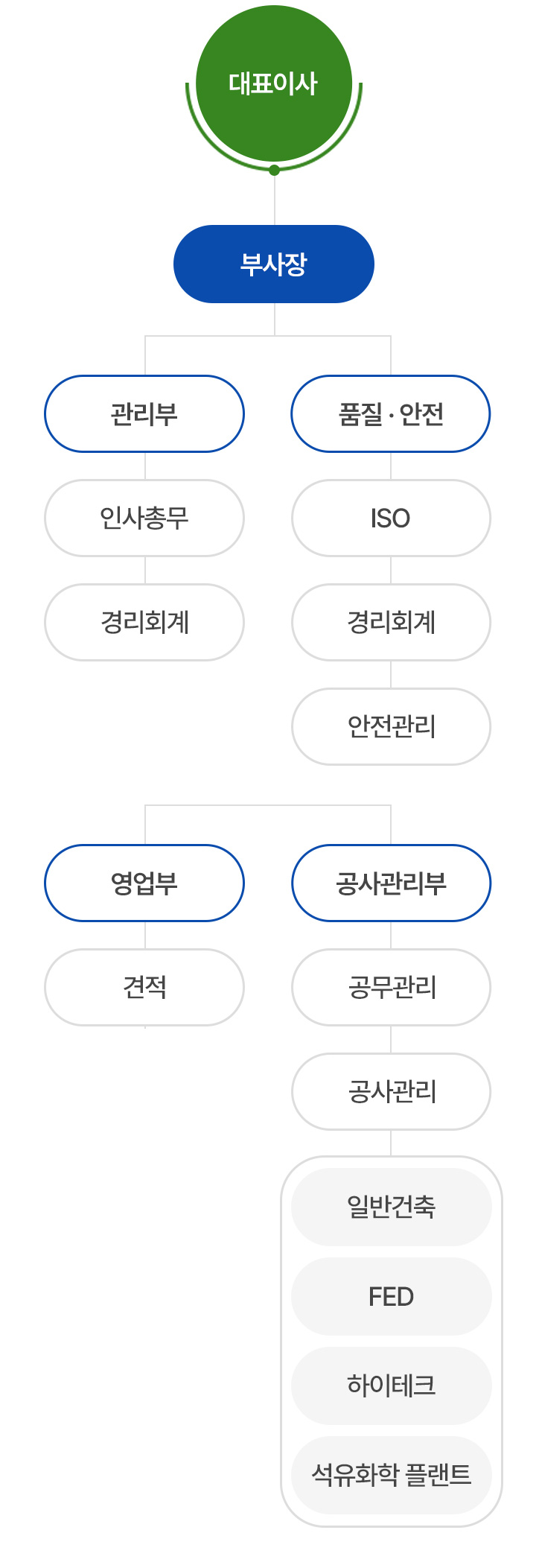The height and width of the screenshot is (1568, 536).
Task: Select the blue 부사장 node
Action: coord(274,264)
